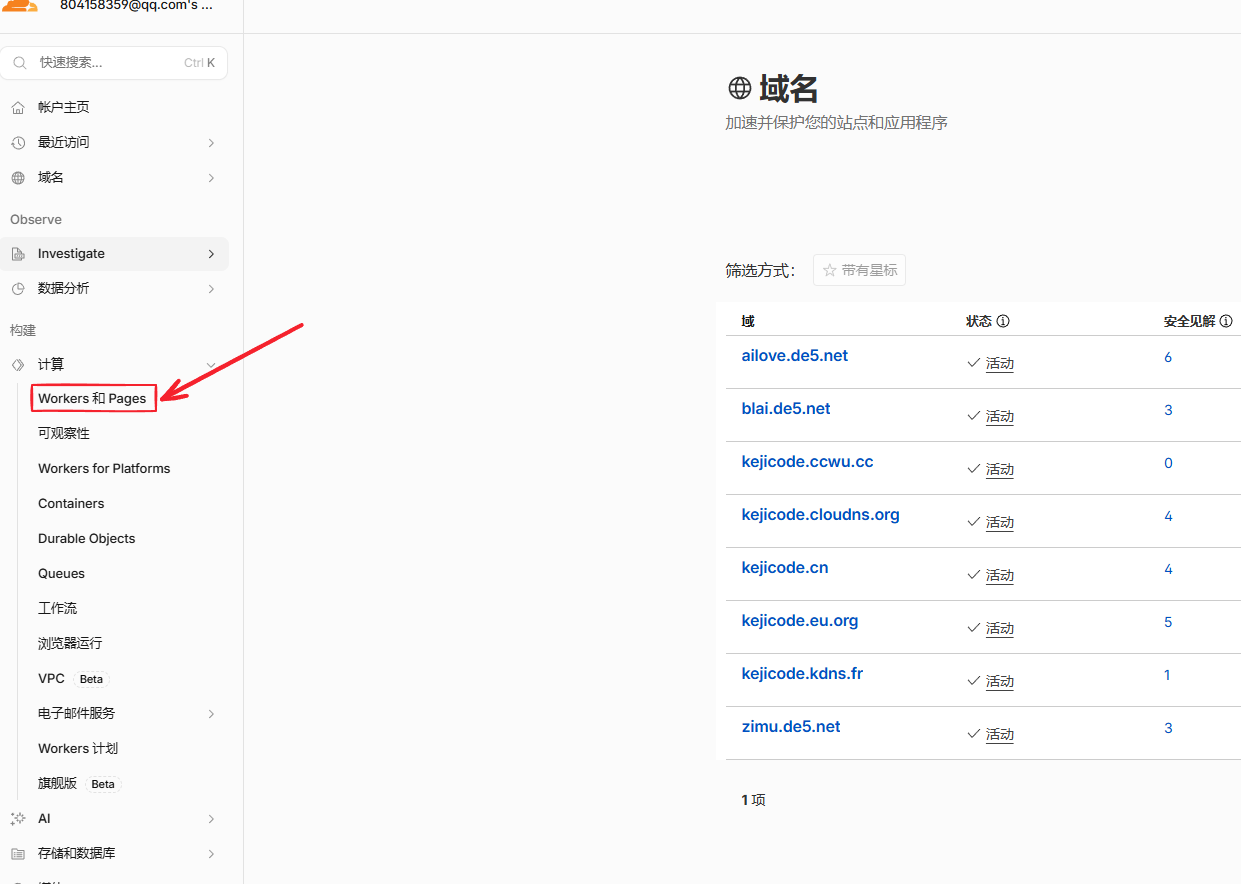Click the checkmark icon in ailove.de5.net row
The height and width of the screenshot is (884, 1241).
tap(974, 363)
